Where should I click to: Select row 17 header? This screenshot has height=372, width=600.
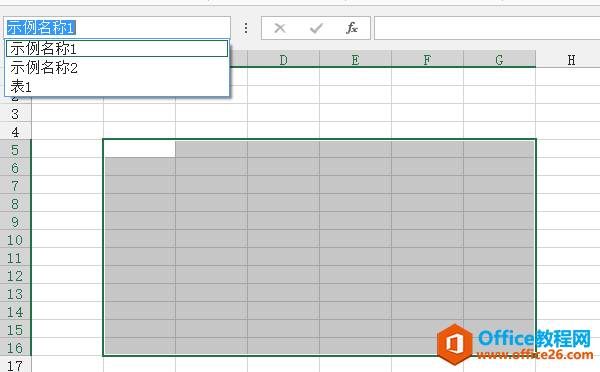point(15,365)
